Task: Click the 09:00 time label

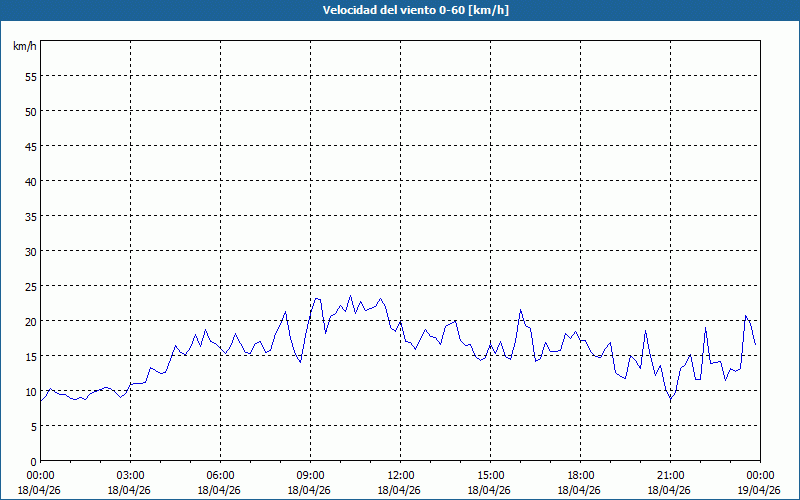Action: [310, 475]
